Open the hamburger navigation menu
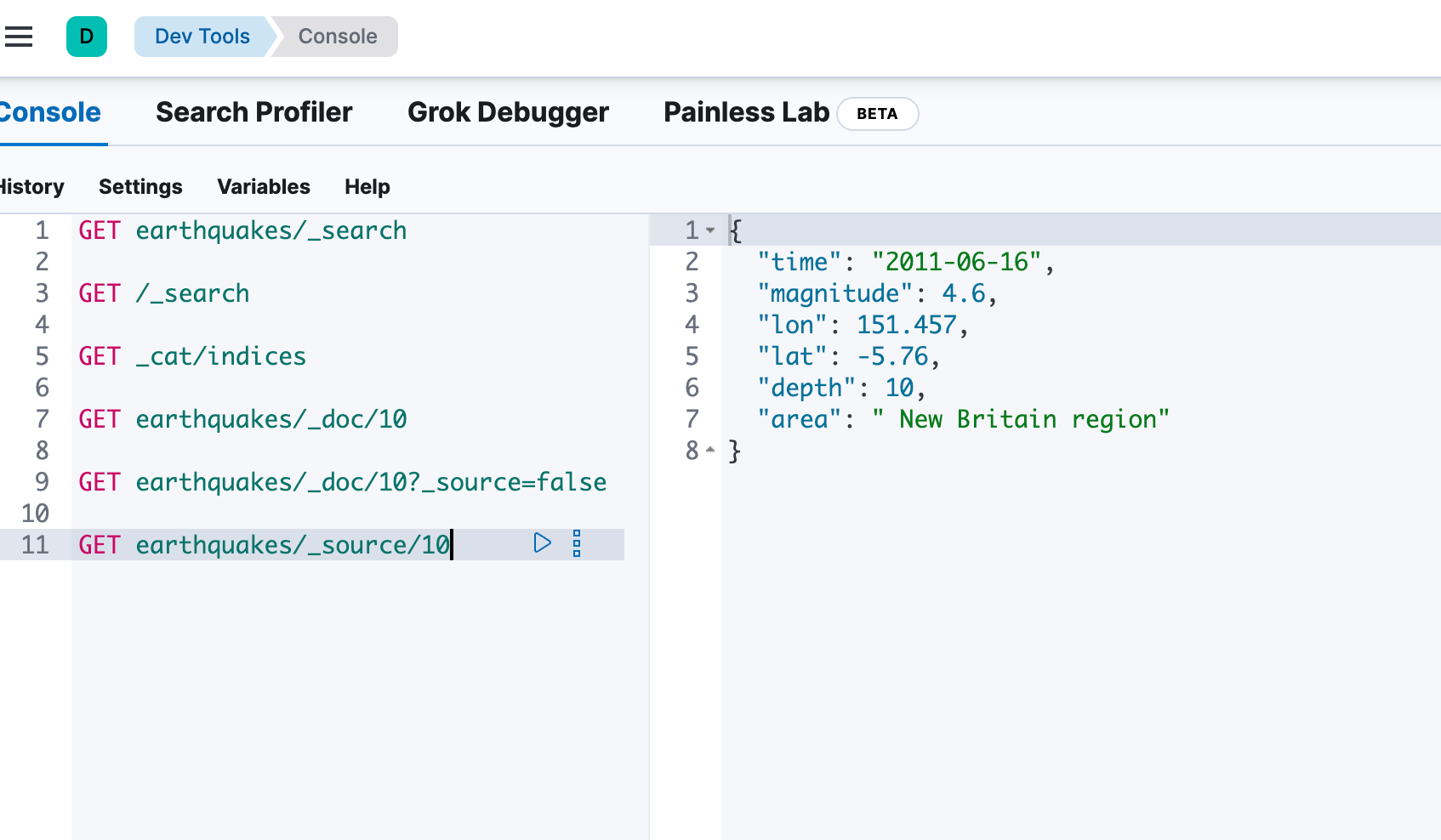 click(19, 37)
